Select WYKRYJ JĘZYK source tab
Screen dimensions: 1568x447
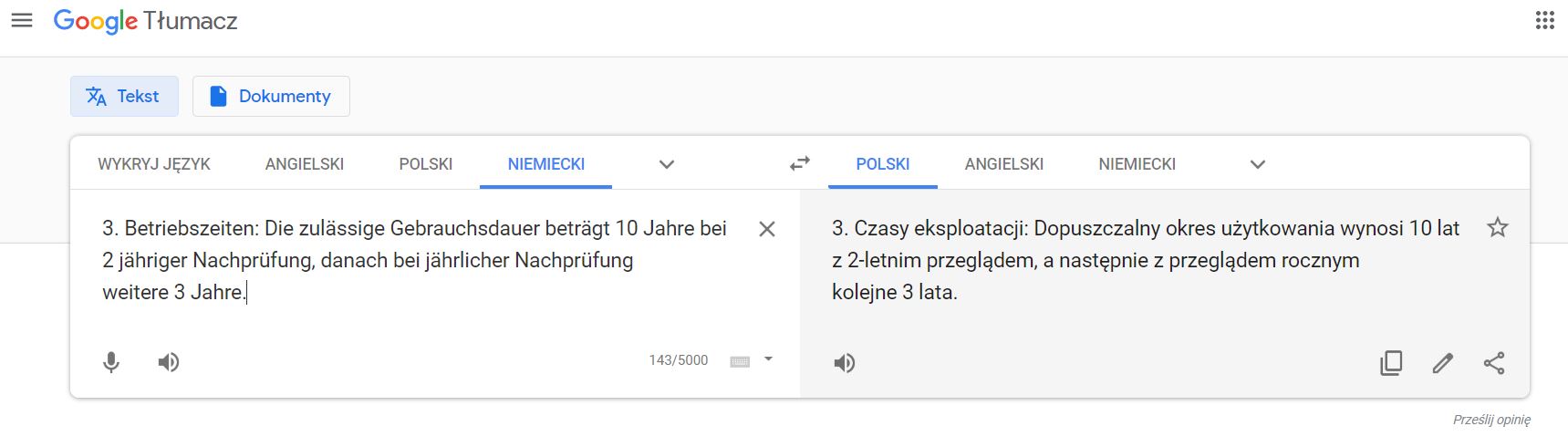154,164
